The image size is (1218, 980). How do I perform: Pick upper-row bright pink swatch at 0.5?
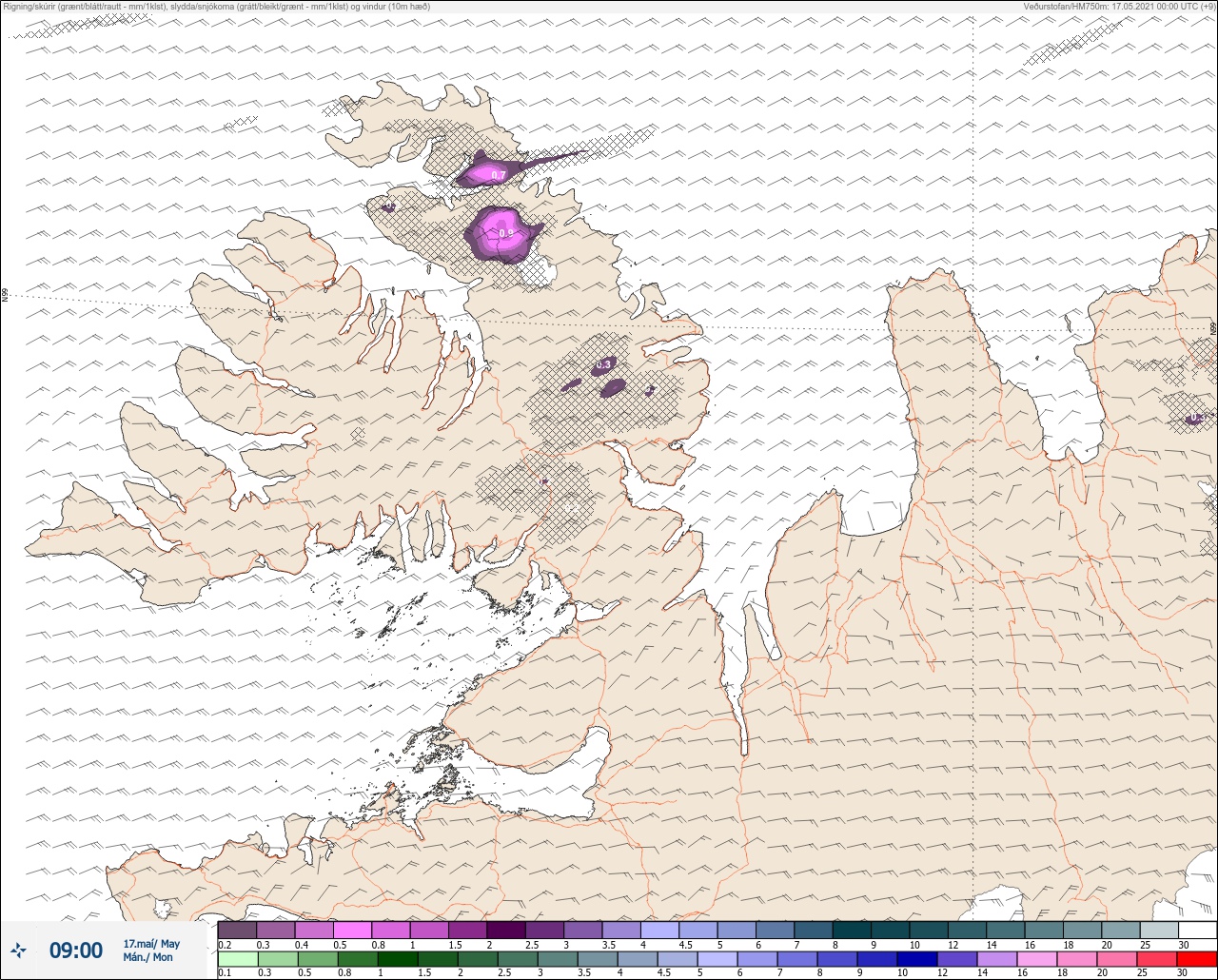(352, 931)
